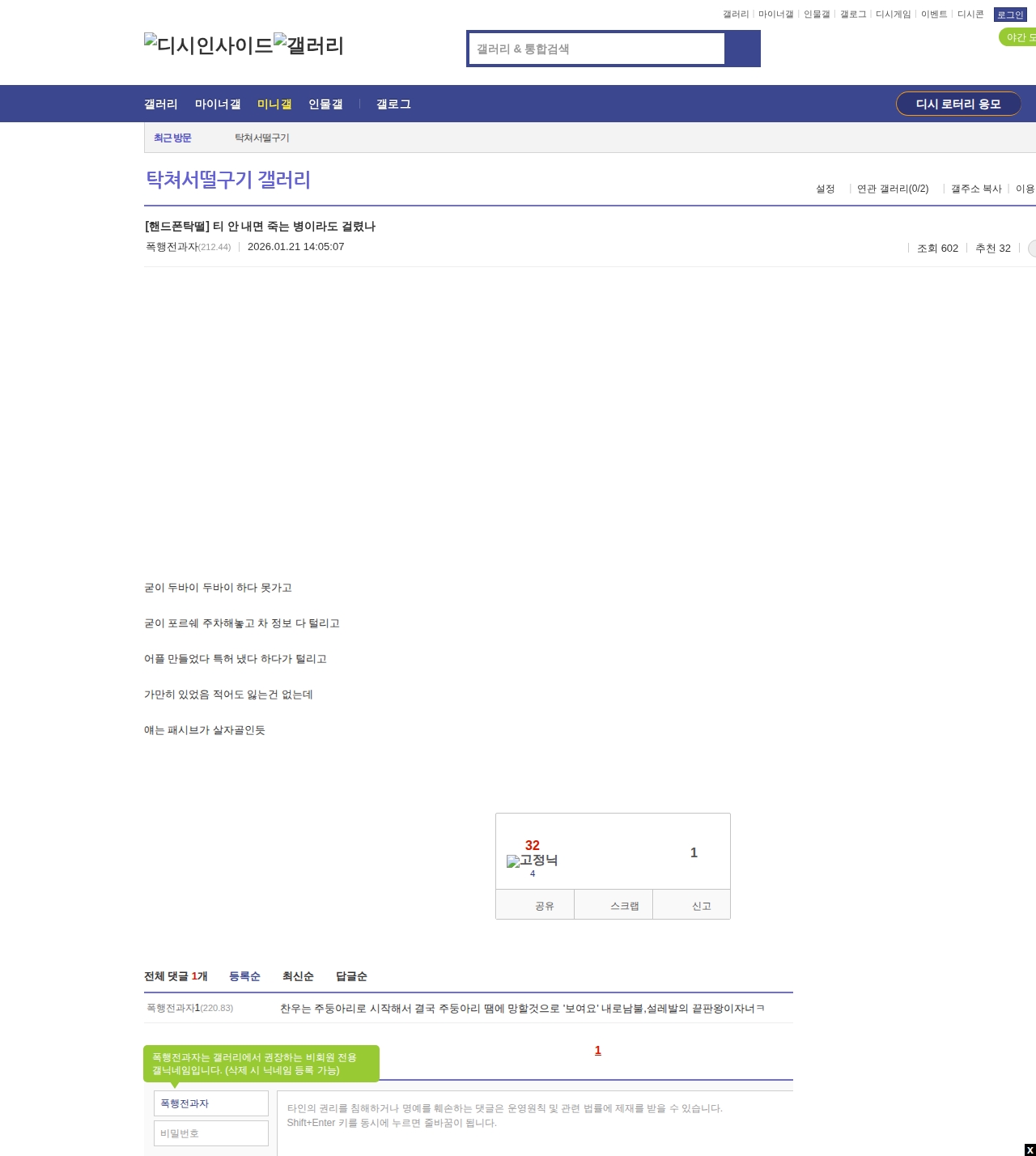Open 갤러리 in the top utility links

pyautogui.click(x=736, y=15)
